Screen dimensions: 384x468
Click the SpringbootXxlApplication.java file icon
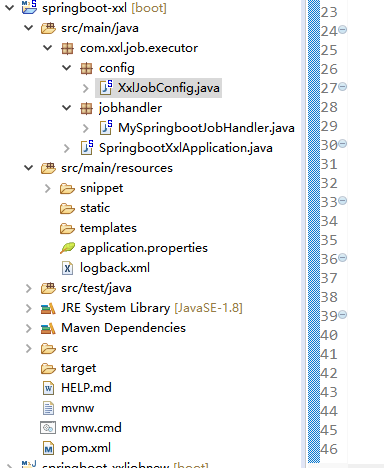[87, 148]
